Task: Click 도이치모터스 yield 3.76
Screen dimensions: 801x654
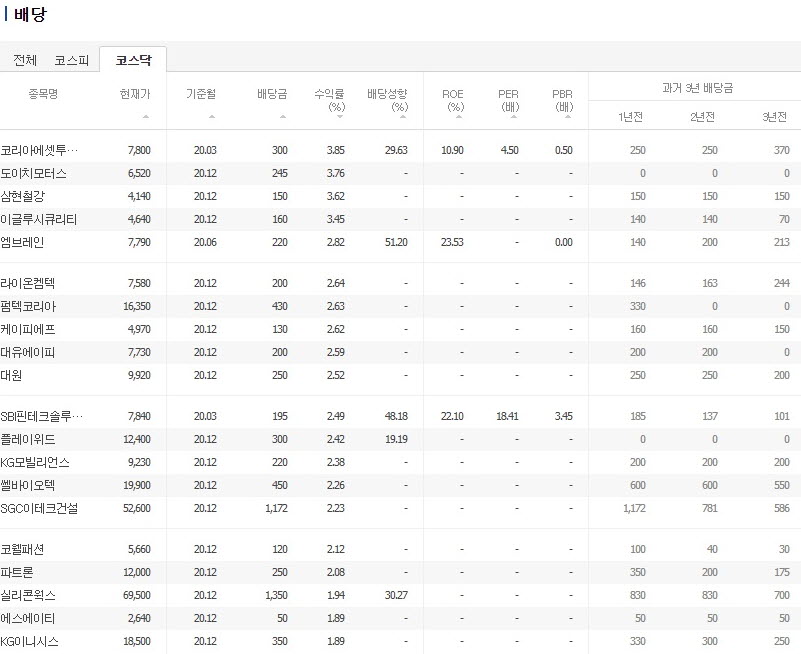Action: point(336,173)
